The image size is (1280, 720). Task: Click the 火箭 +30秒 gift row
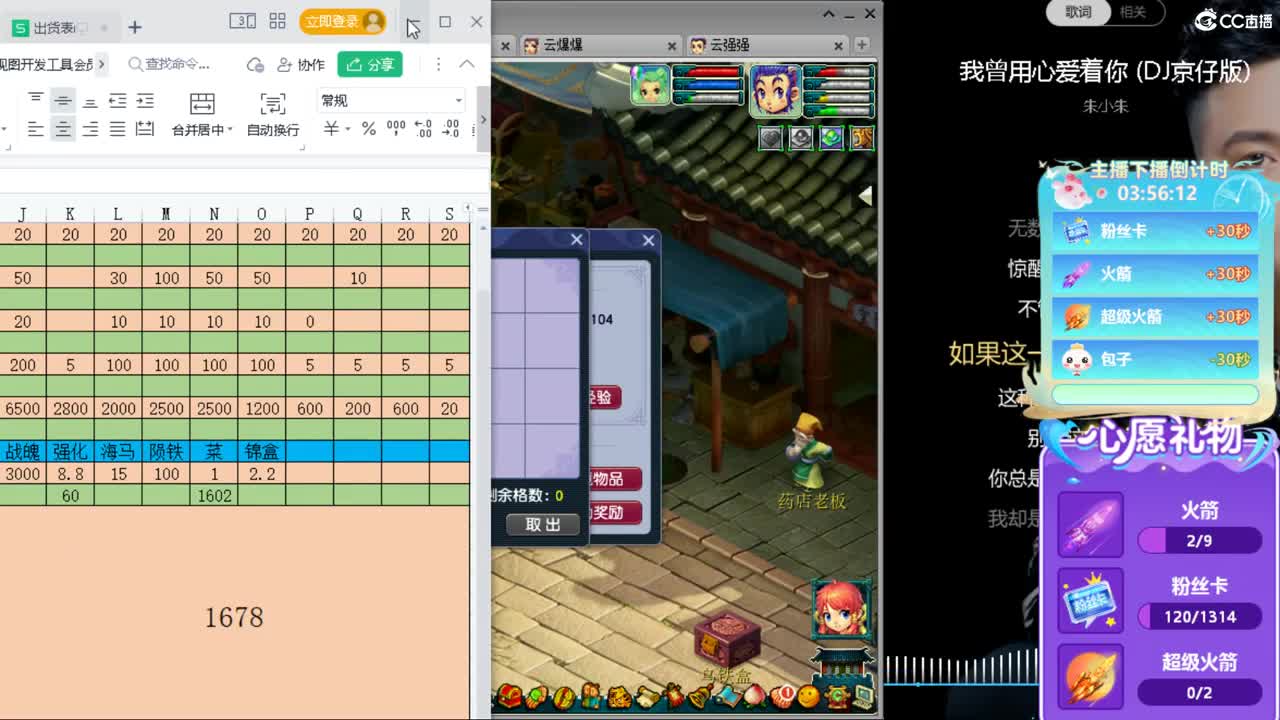(1154, 273)
